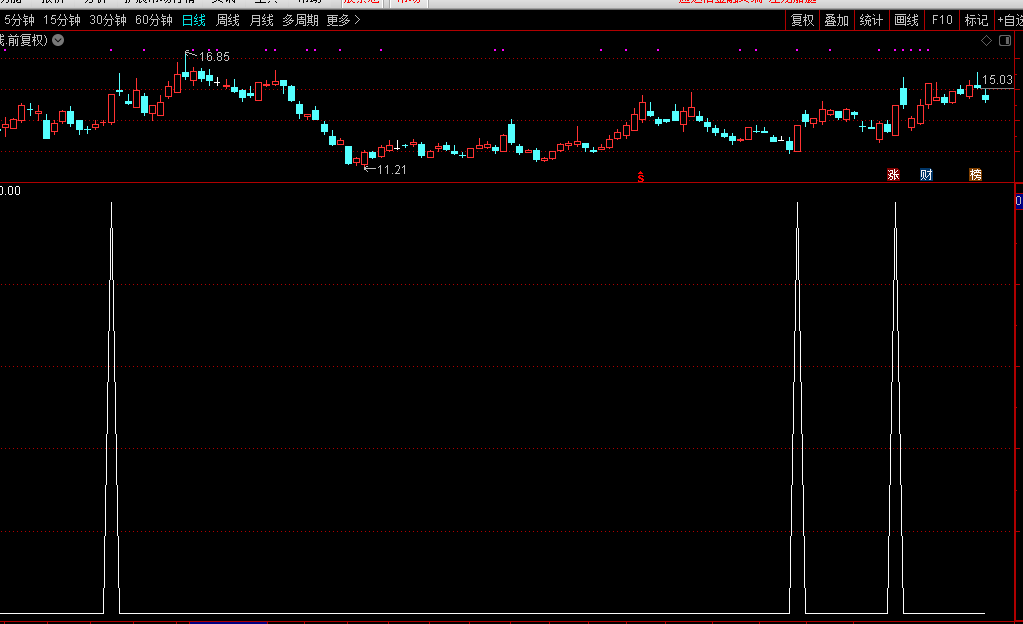This screenshot has height=624, width=1023.
Task: Open the 画线 drawing tools
Action: [x=906, y=20]
